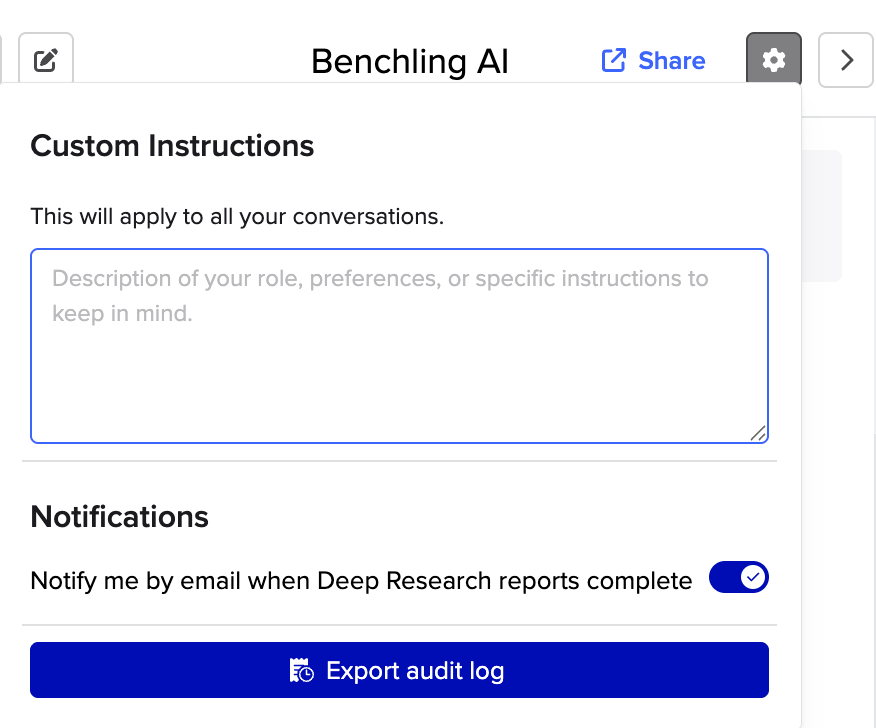This screenshot has width=876, height=728.
Task: Click the new chat compose icon
Action: 45,61
